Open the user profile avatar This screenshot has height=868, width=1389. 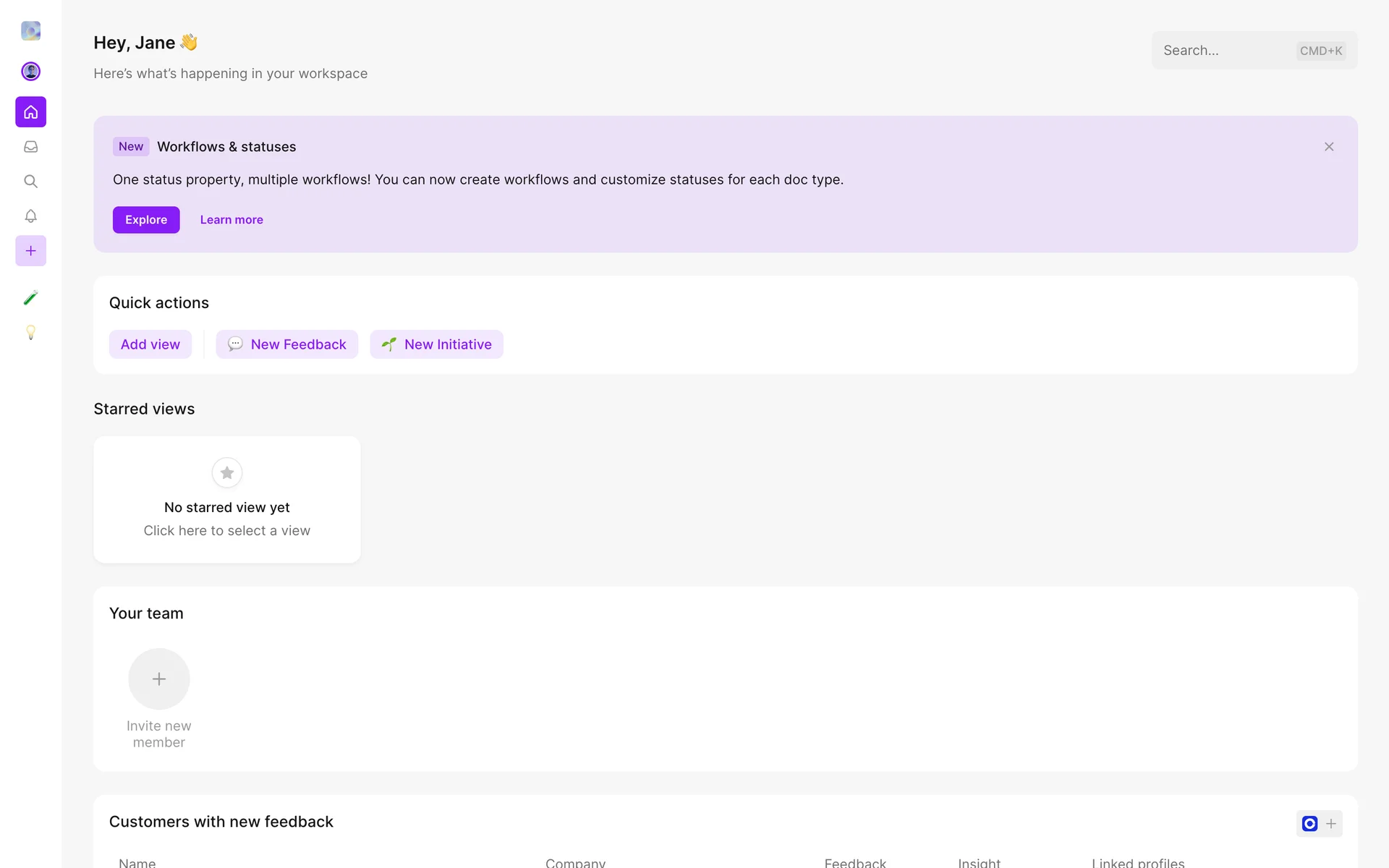coord(30,71)
